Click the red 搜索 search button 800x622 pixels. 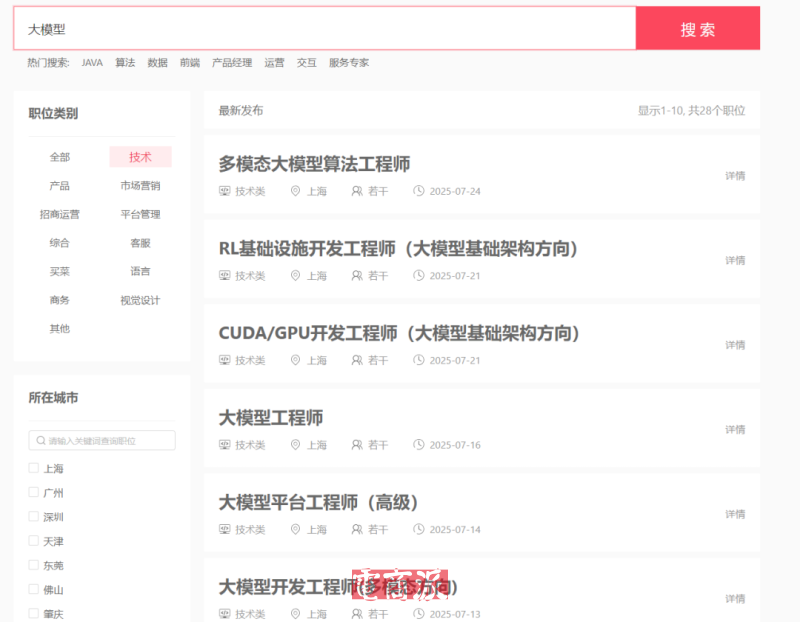[697, 29]
